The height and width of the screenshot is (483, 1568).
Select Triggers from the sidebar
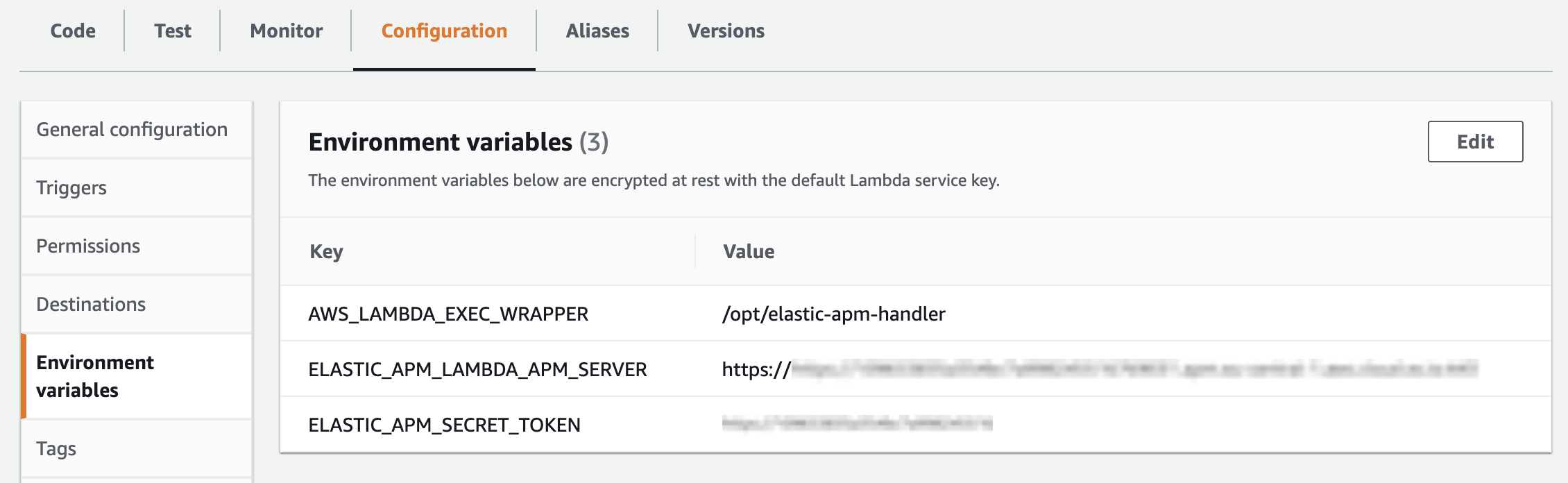[x=71, y=187]
